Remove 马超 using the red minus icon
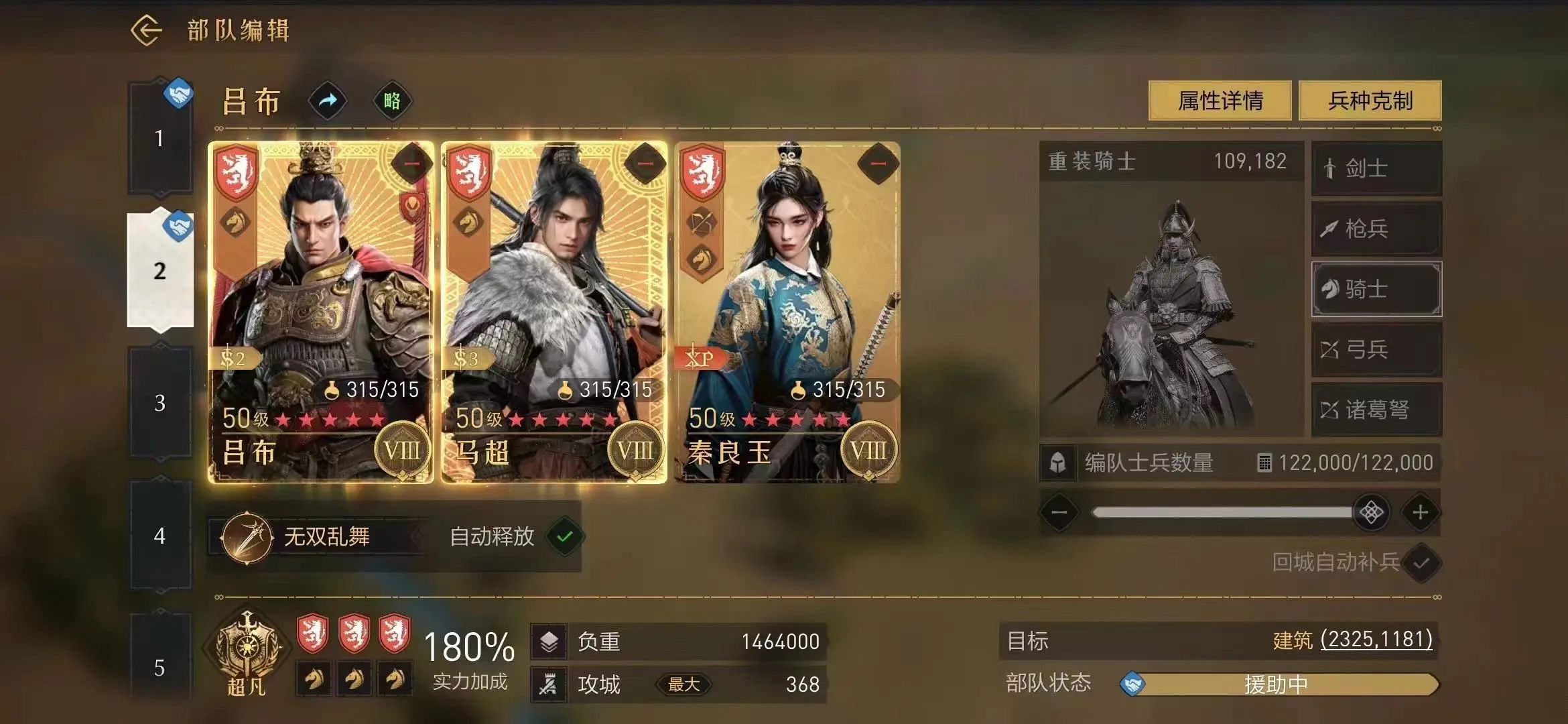The image size is (1568, 724). click(645, 163)
